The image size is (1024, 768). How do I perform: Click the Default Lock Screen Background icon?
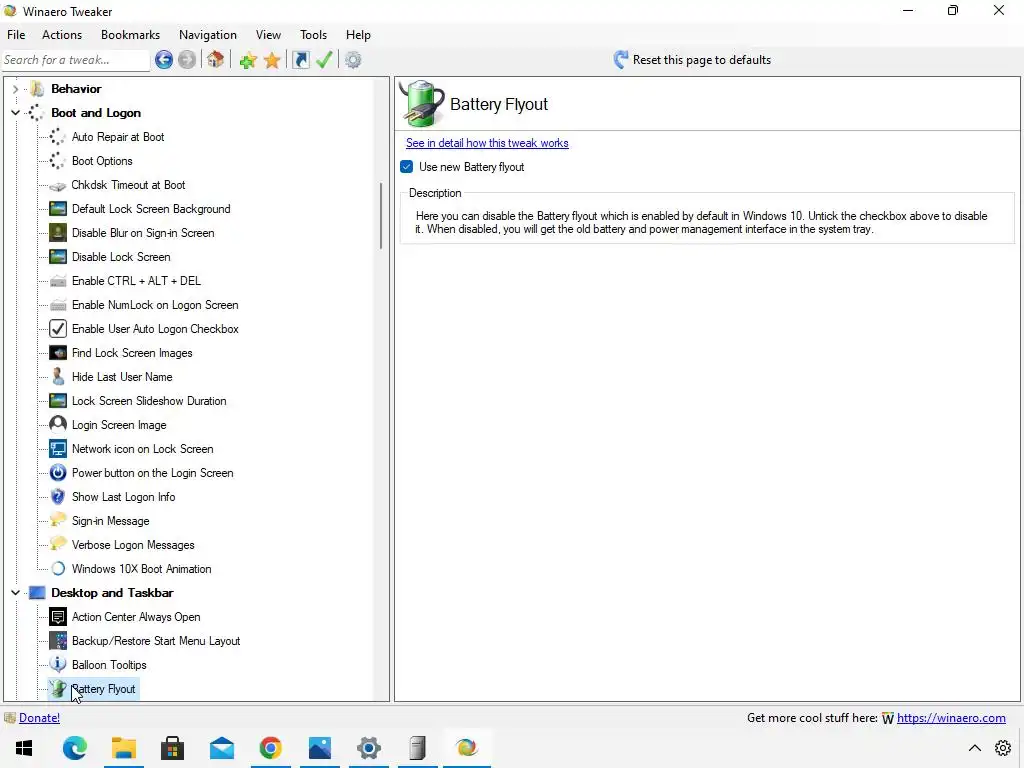click(57, 209)
